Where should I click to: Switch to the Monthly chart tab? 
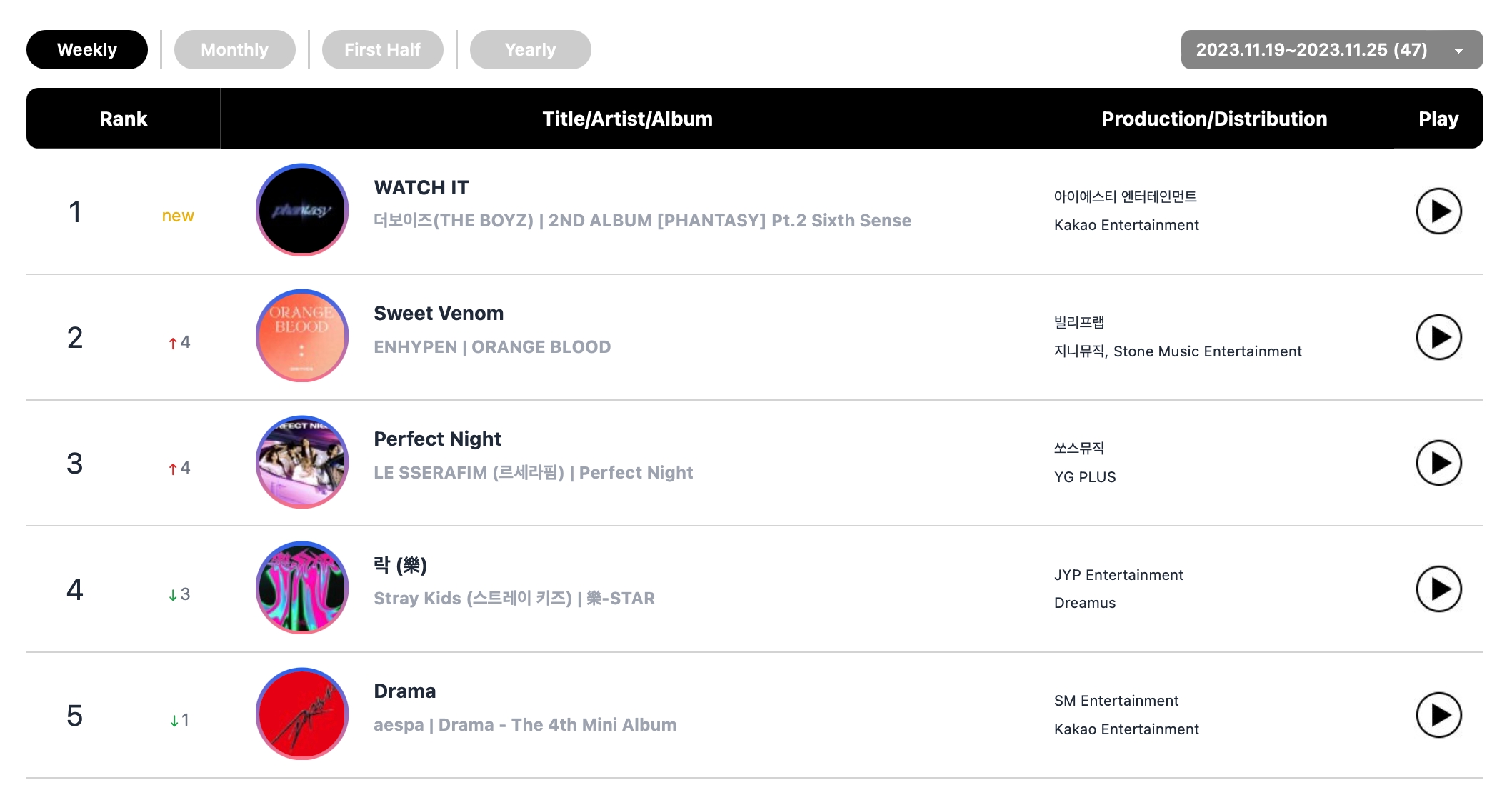234,50
